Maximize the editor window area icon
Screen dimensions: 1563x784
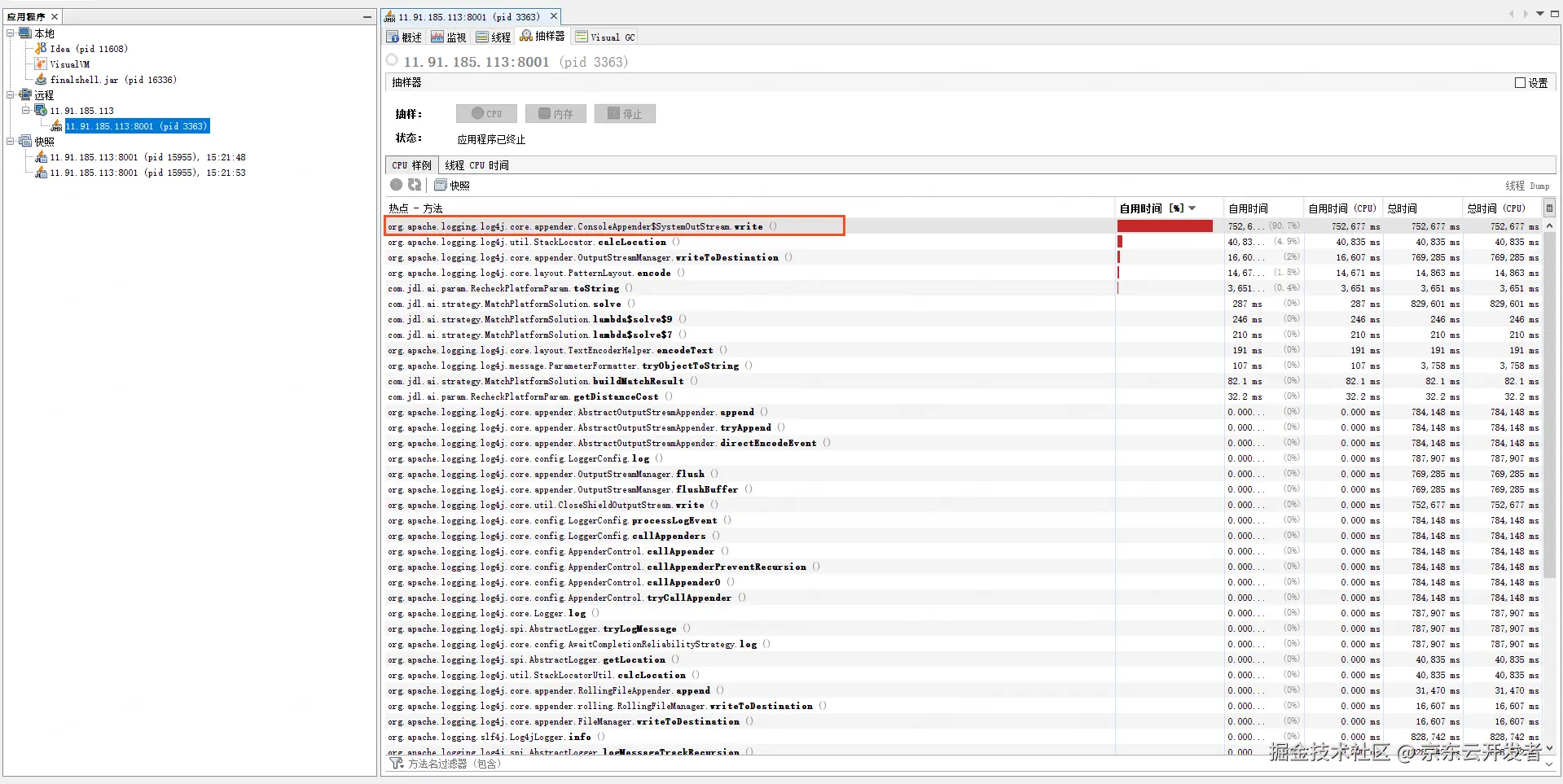1554,14
